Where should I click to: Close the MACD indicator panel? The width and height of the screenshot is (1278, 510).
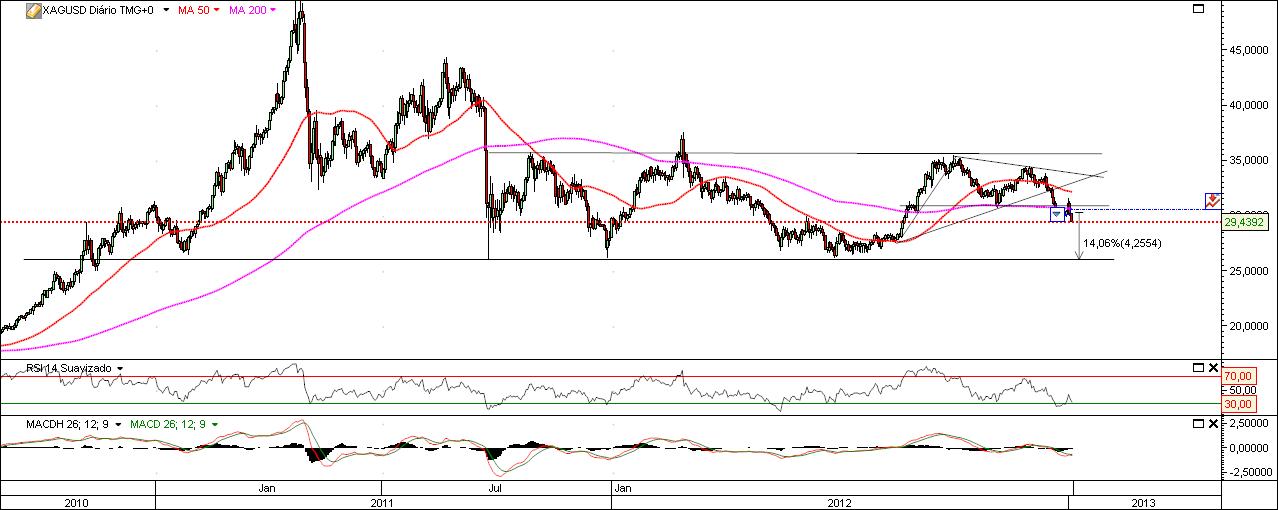click(x=1214, y=425)
